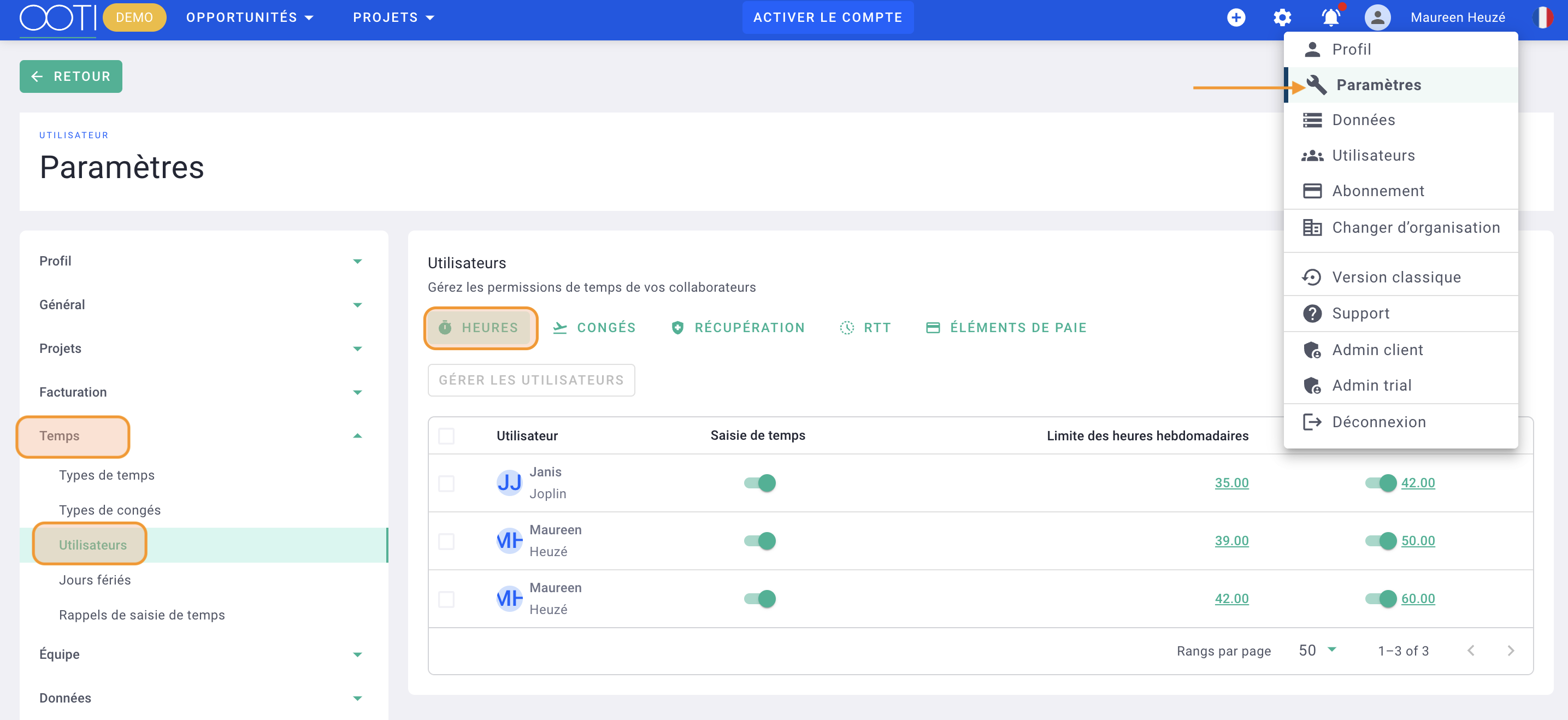This screenshot has width=1568, height=720.
Task: Click the Admin client shield icon
Action: click(x=1312, y=350)
